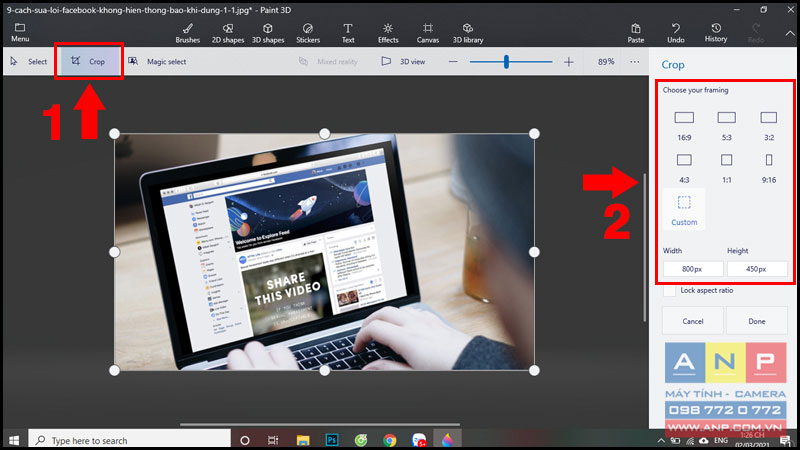Viewport: 800px width, 450px height.
Task: Open the 3D library
Action: [468, 33]
